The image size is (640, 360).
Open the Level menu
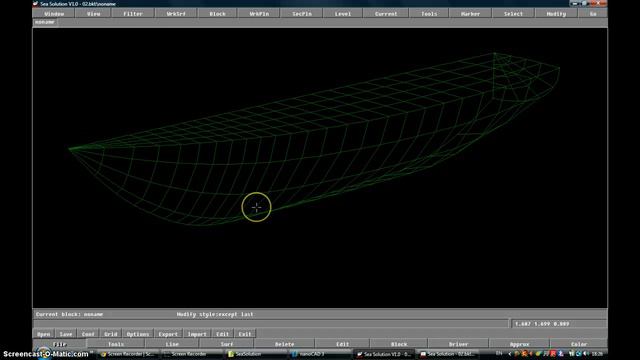[343, 13]
